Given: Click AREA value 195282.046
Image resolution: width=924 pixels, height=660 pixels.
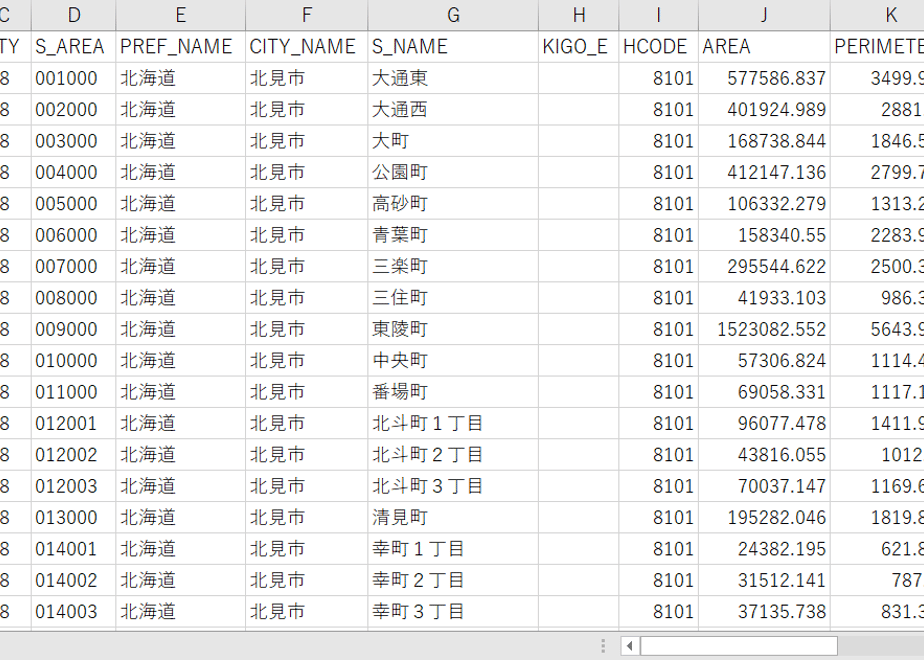Looking at the screenshot, I should click(764, 517).
